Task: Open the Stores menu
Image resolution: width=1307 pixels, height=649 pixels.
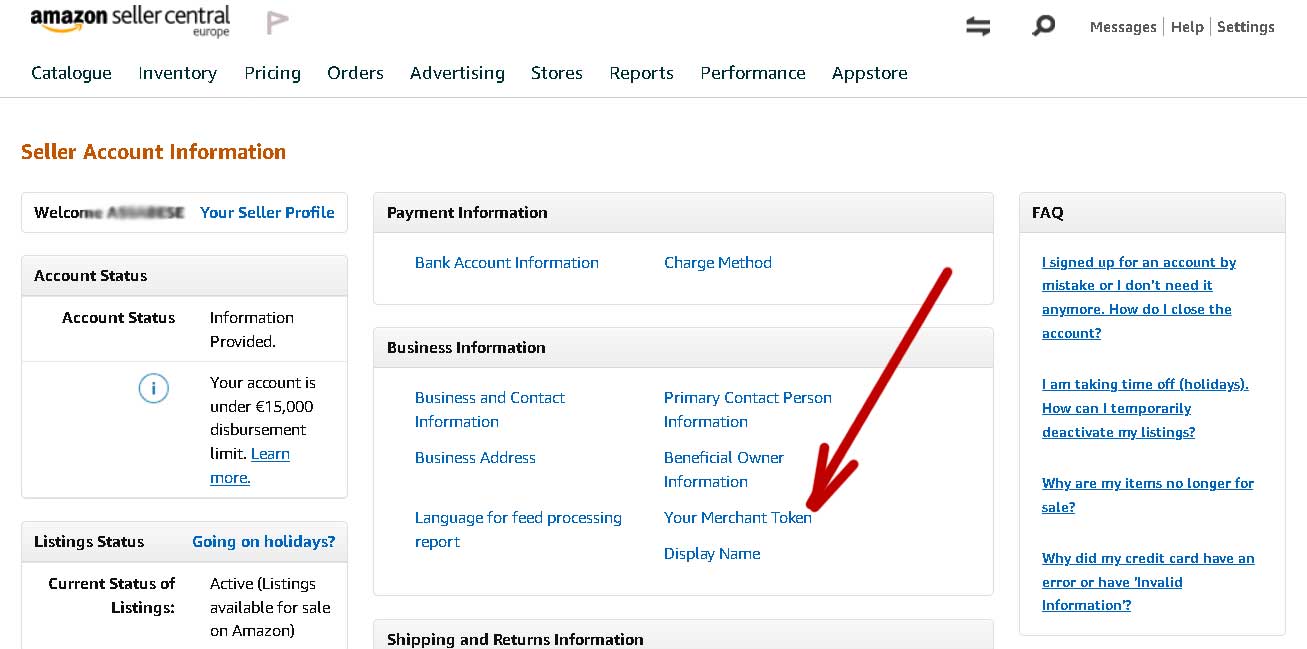Action: point(557,73)
